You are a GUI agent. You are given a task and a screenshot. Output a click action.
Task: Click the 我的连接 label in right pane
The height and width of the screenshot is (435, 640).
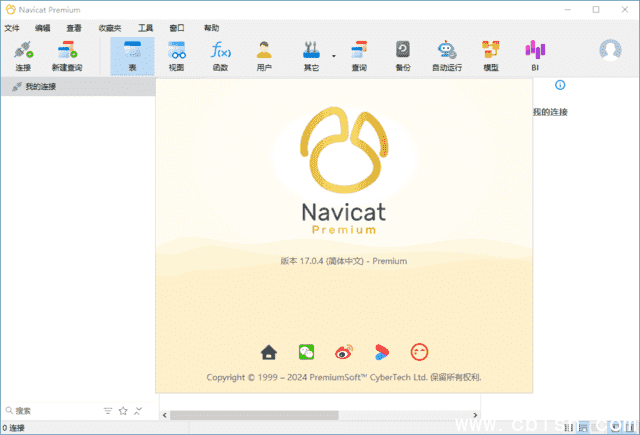pos(550,112)
